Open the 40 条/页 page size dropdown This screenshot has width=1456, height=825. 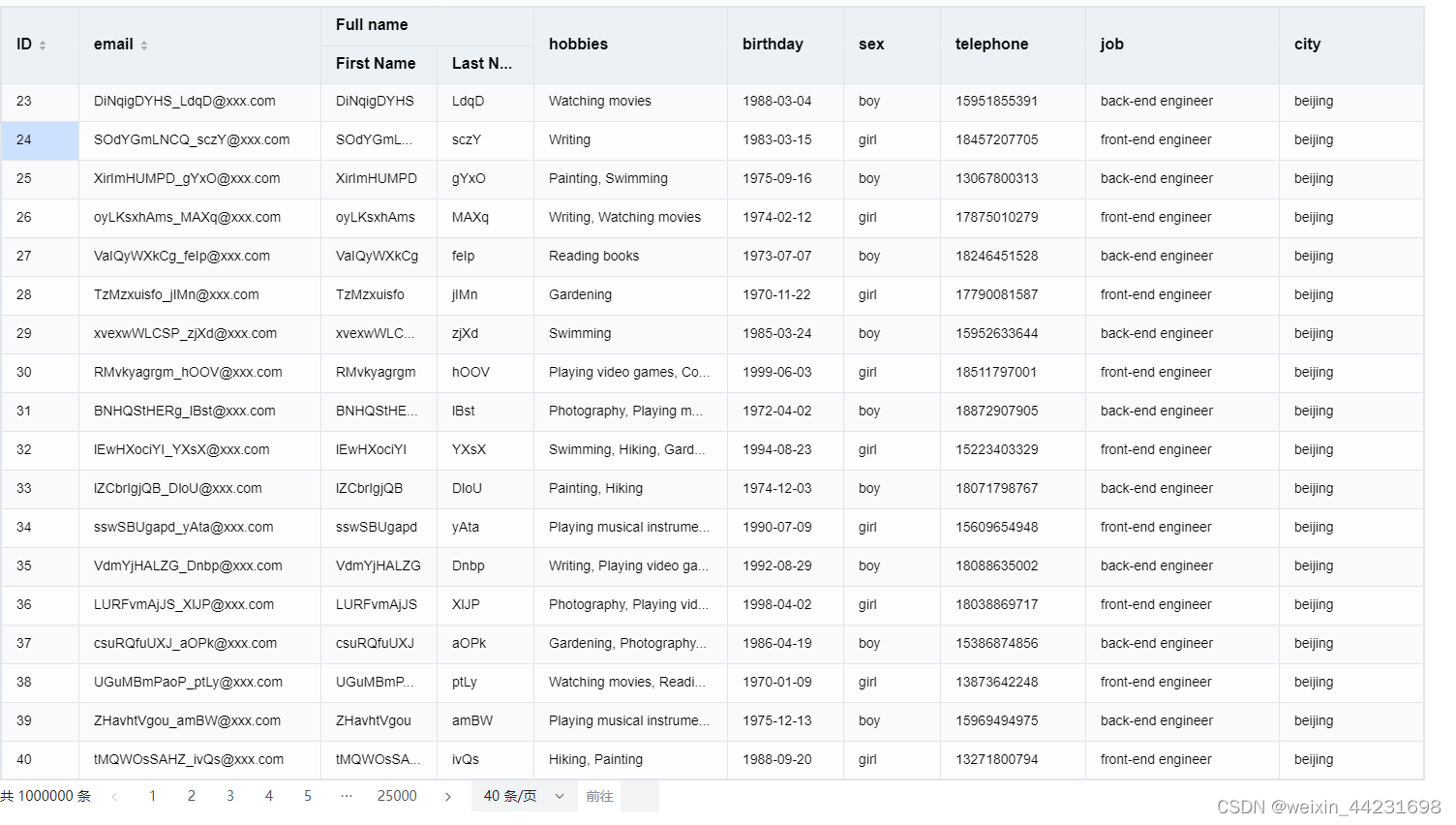[524, 796]
